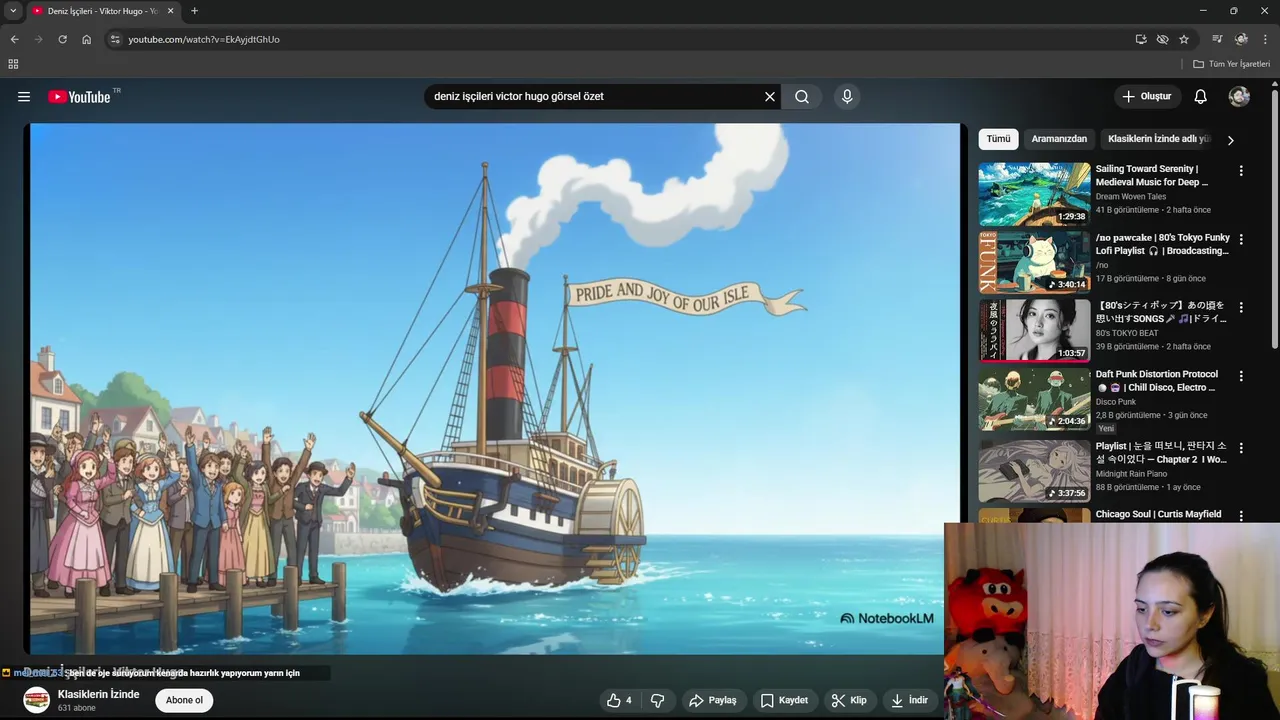Open the Oluştur create menu
Viewport: 1280px width, 720px height.
1146,97
